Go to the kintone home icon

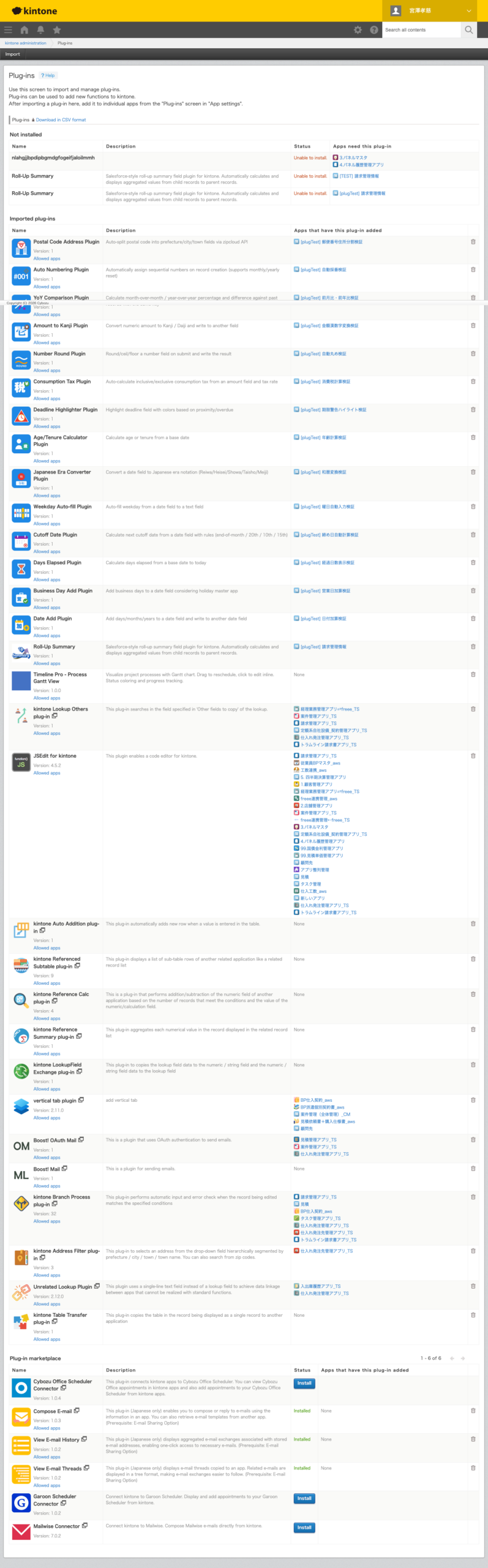coord(24,29)
